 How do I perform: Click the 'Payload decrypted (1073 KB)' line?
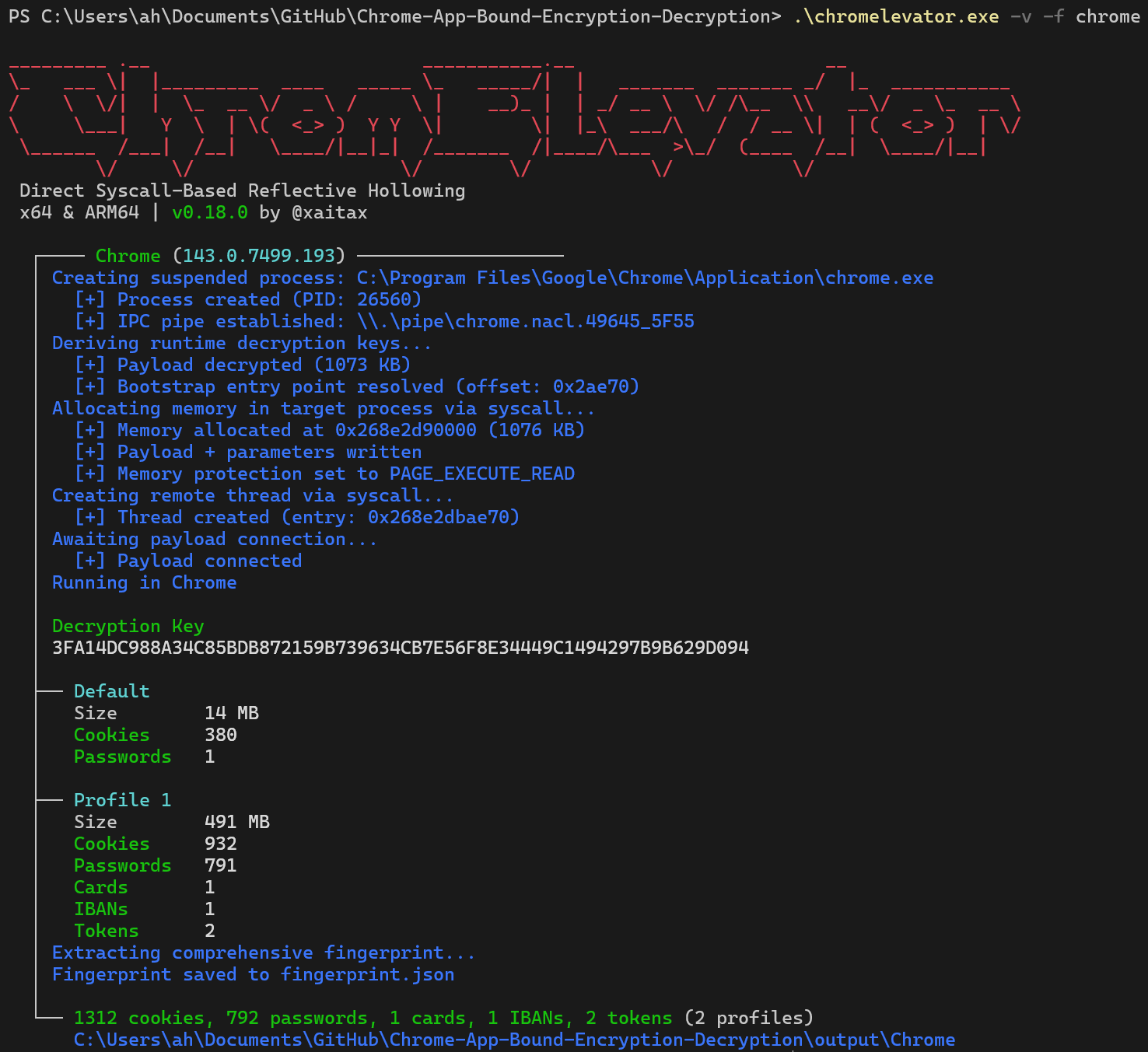coord(243,365)
